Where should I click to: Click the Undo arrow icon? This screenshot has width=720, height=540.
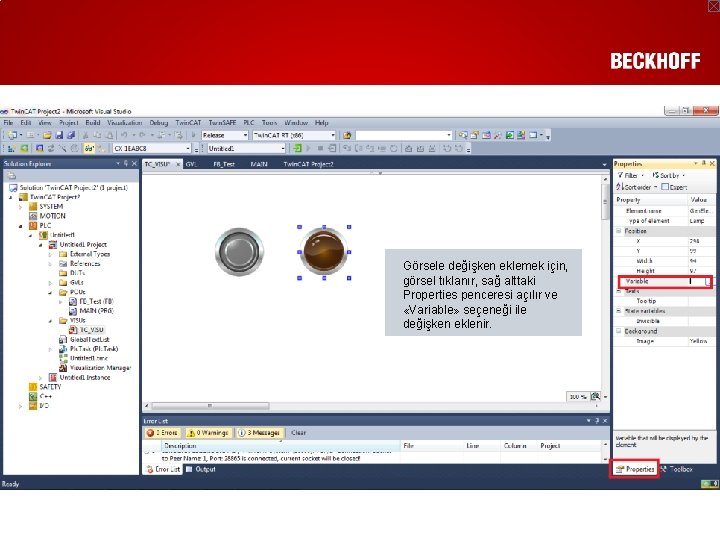[x=124, y=135]
